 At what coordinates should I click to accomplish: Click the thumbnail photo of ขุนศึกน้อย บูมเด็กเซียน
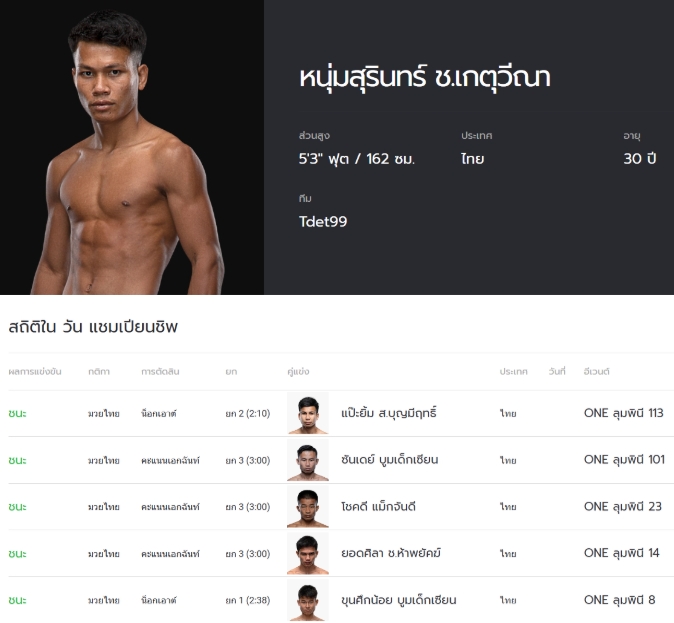coord(308,600)
